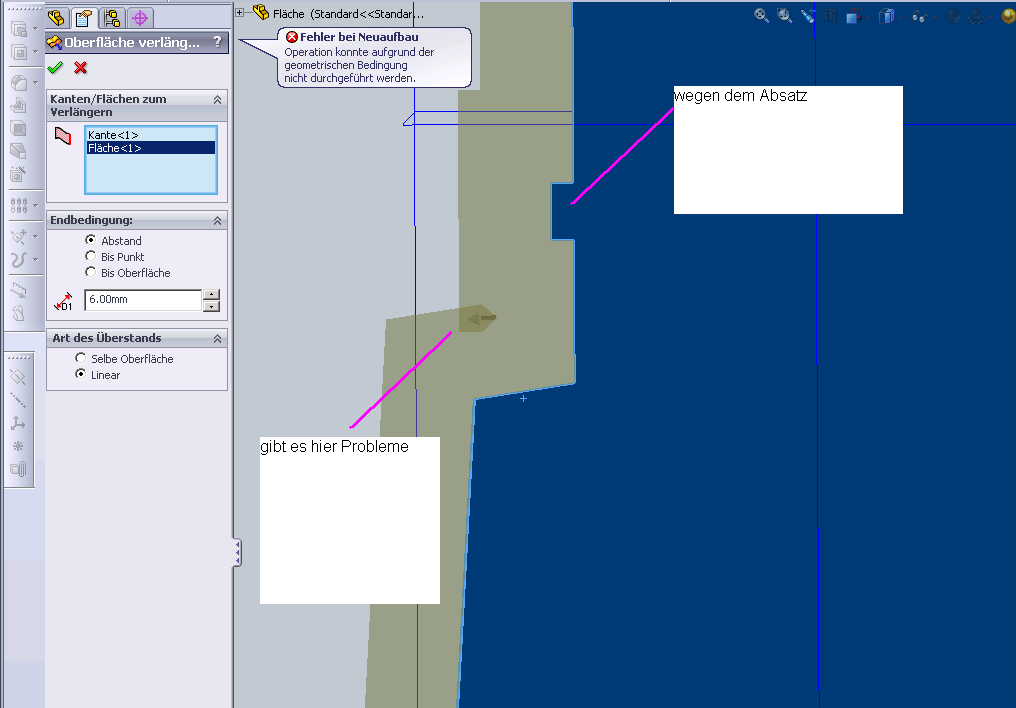
Task: Open help for Oberfläche verlängern
Action: [x=218, y=42]
